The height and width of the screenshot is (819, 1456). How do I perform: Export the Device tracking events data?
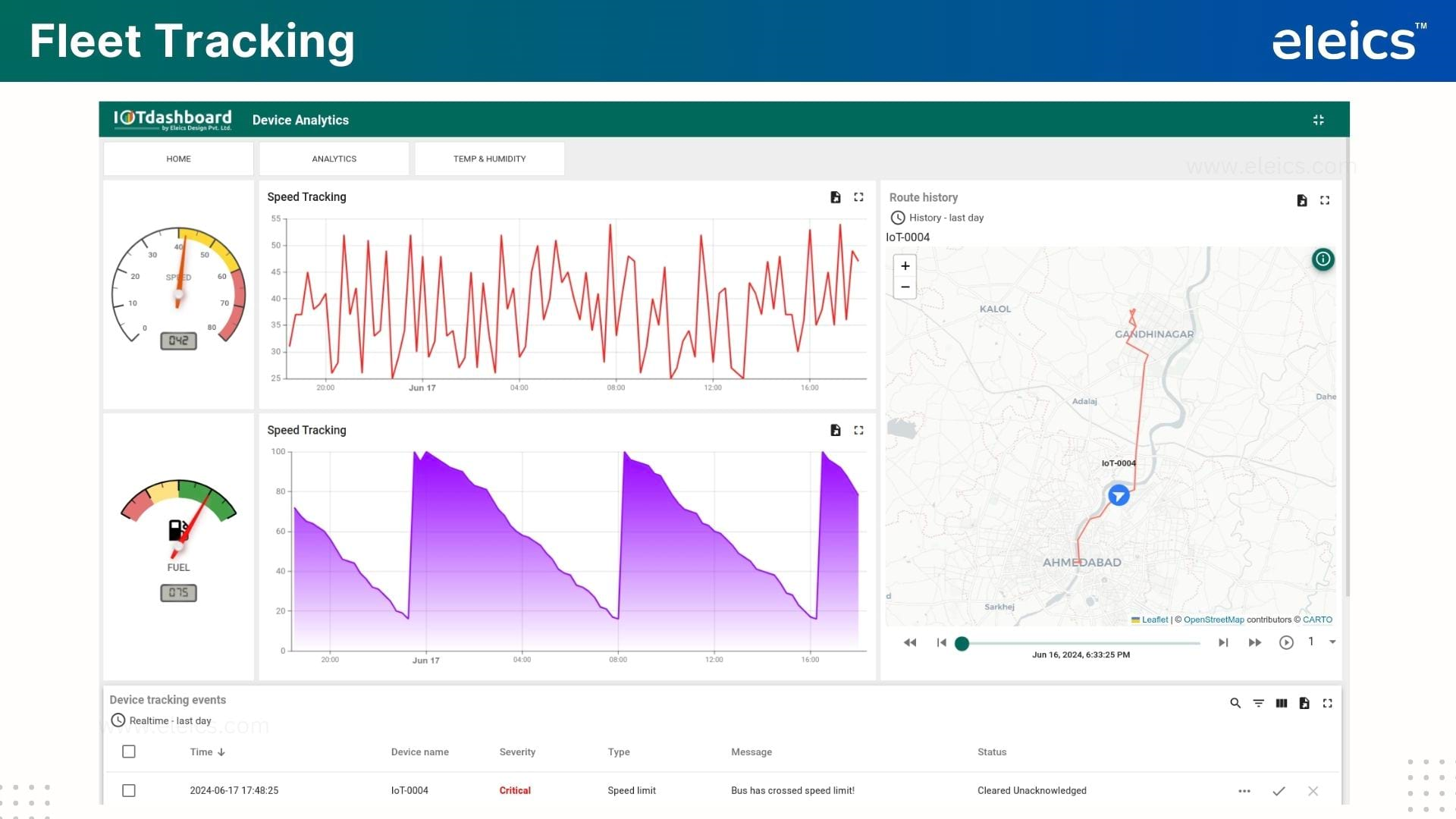click(x=1304, y=703)
